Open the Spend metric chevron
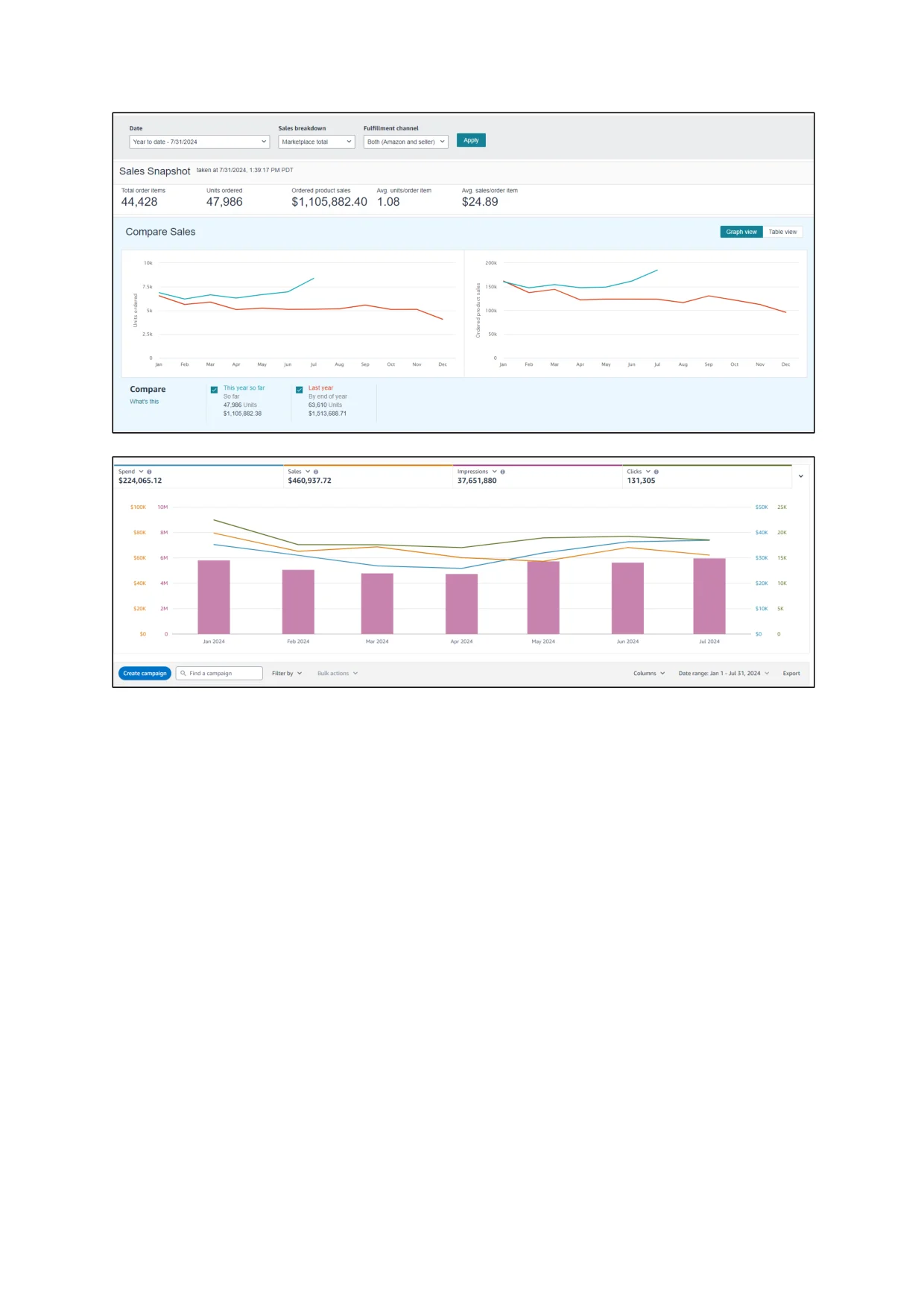This screenshot has height=1307, width=924. coord(141,472)
